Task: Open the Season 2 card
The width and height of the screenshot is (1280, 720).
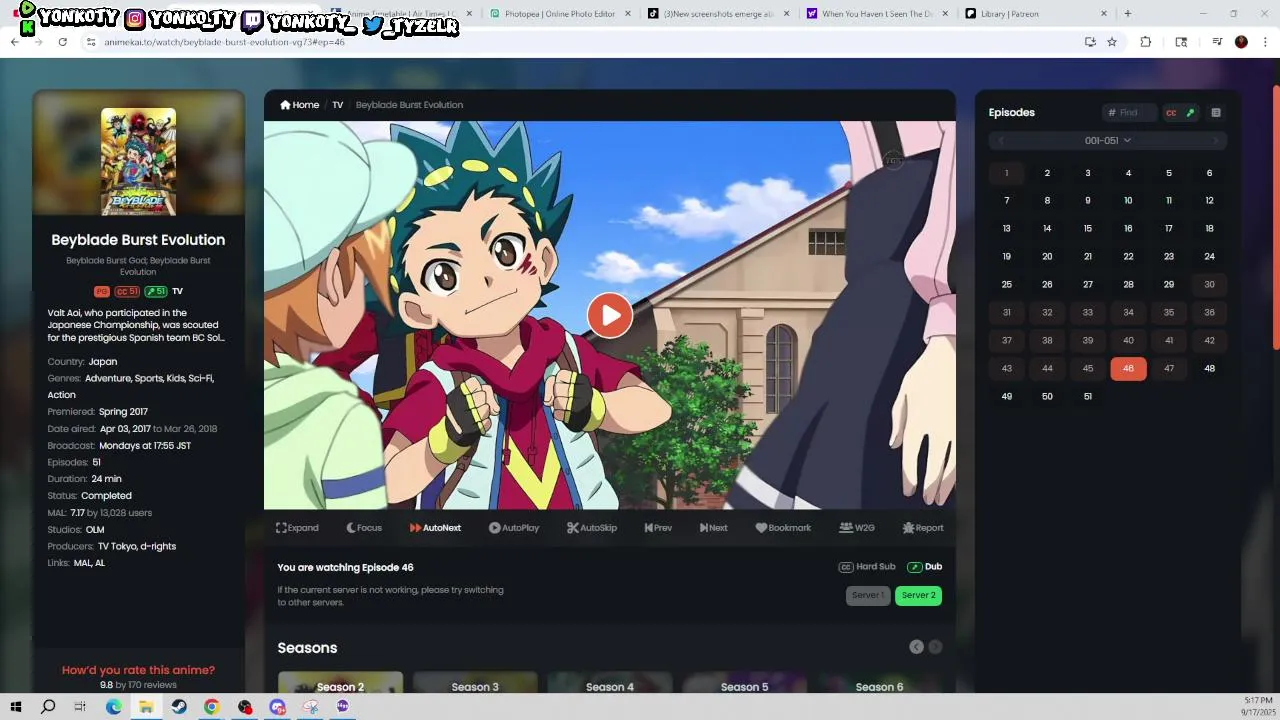Action: click(x=340, y=683)
